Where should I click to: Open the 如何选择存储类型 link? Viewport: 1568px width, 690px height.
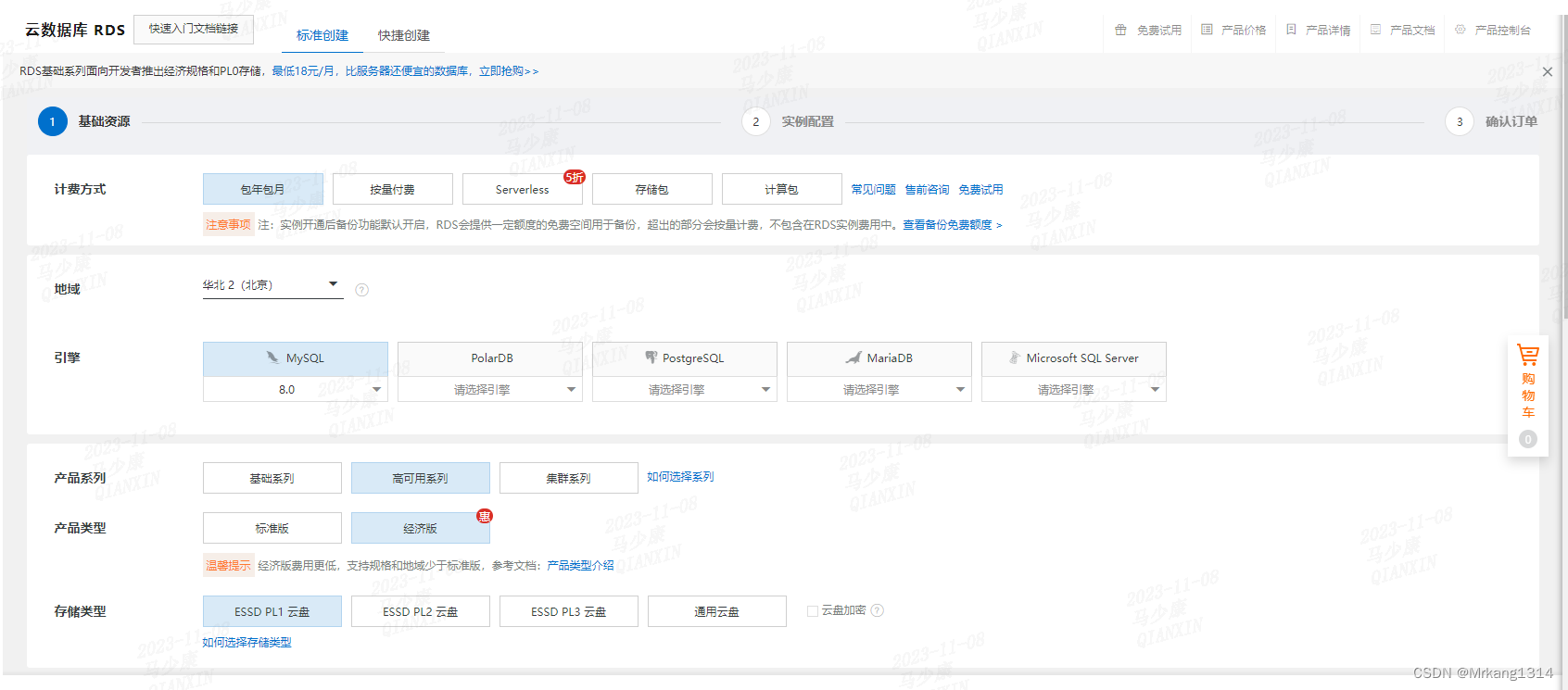click(247, 642)
